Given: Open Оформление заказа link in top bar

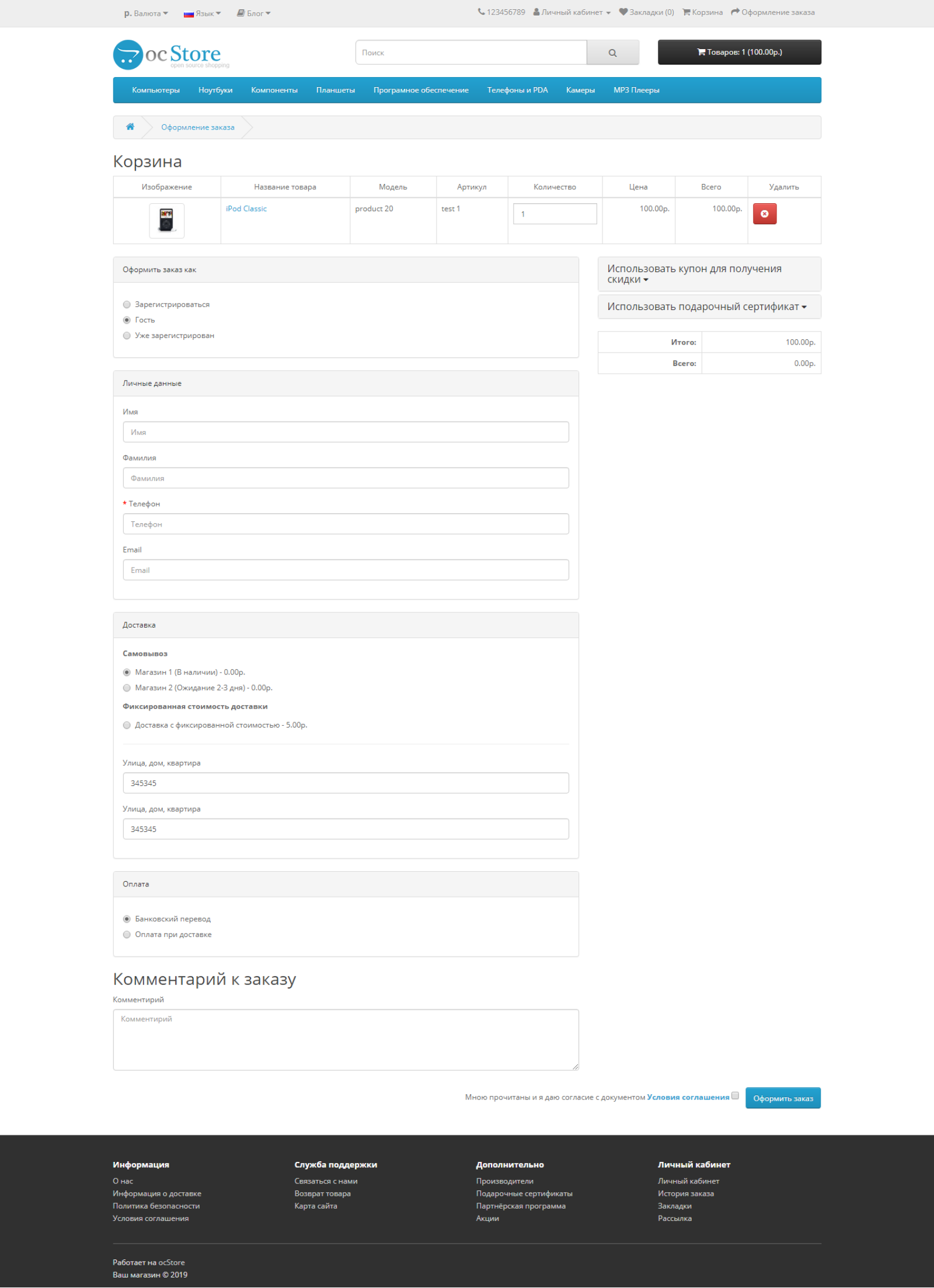Looking at the screenshot, I should point(773,12).
